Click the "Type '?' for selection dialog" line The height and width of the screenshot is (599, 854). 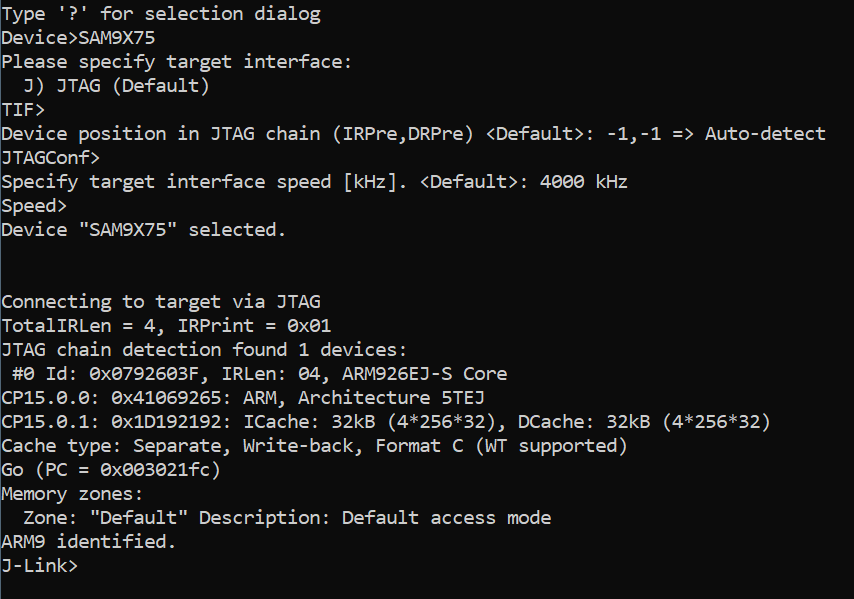coord(161,14)
